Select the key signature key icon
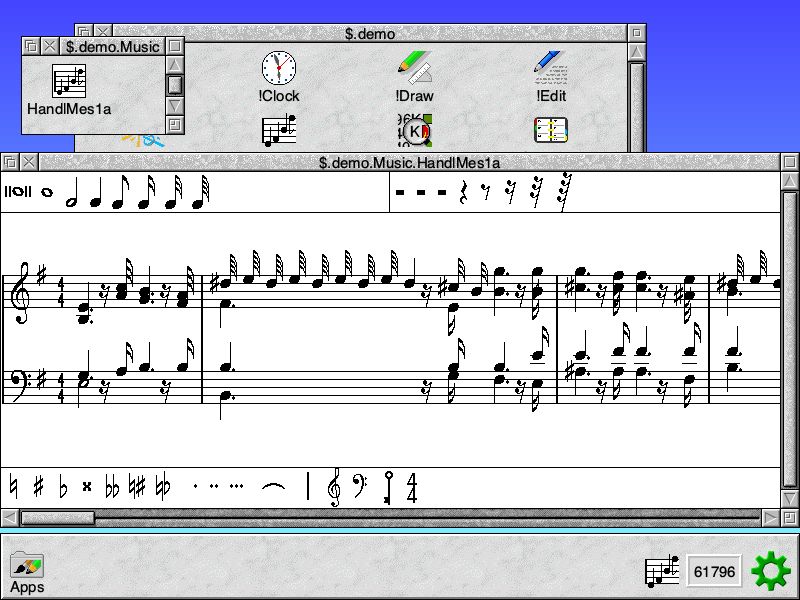 388,487
